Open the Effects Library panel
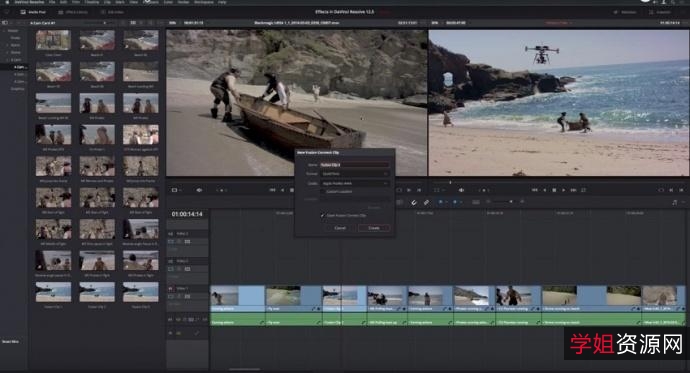 (x=73, y=12)
